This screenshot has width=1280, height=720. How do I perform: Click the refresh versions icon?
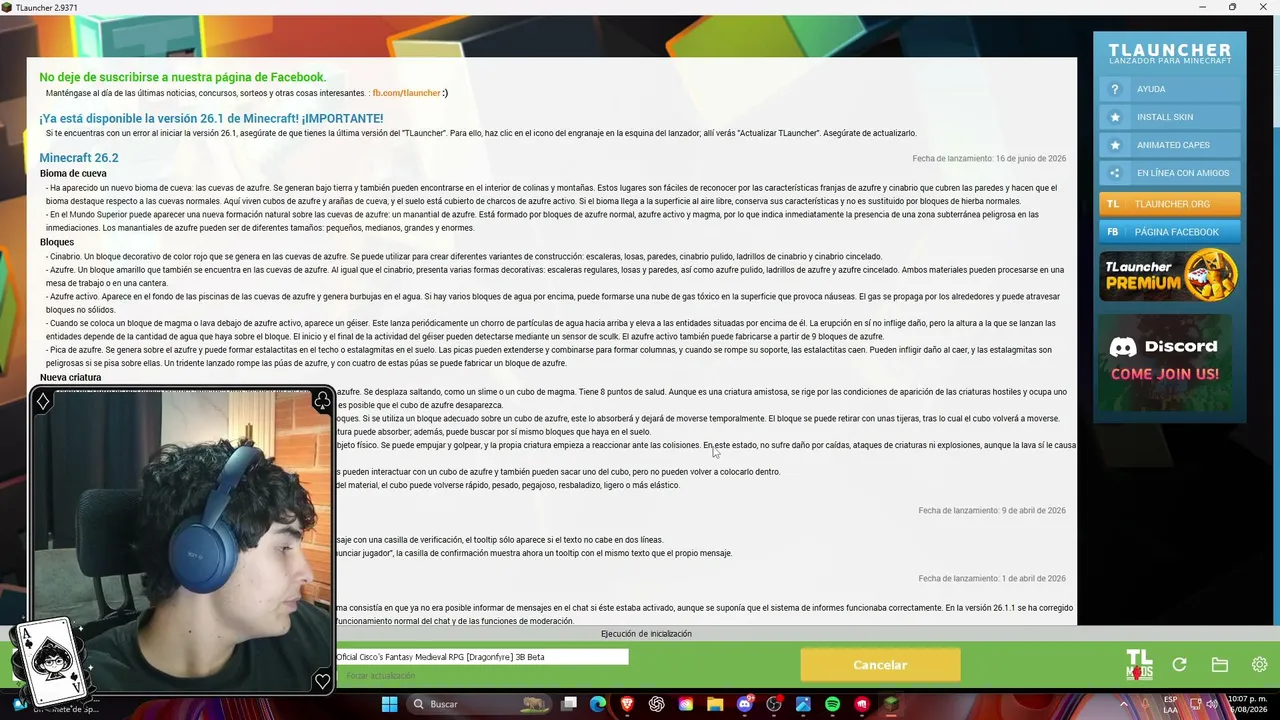point(1179,665)
